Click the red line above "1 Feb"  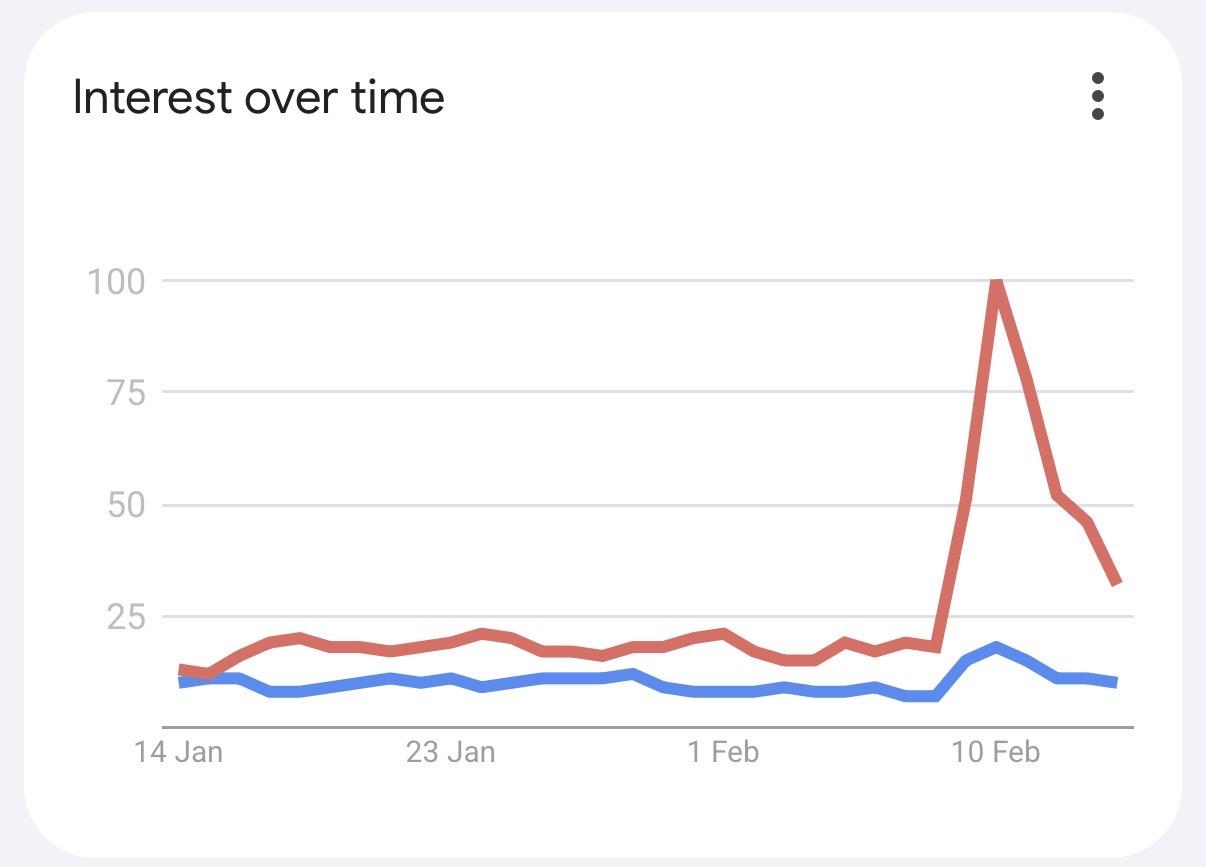point(722,633)
